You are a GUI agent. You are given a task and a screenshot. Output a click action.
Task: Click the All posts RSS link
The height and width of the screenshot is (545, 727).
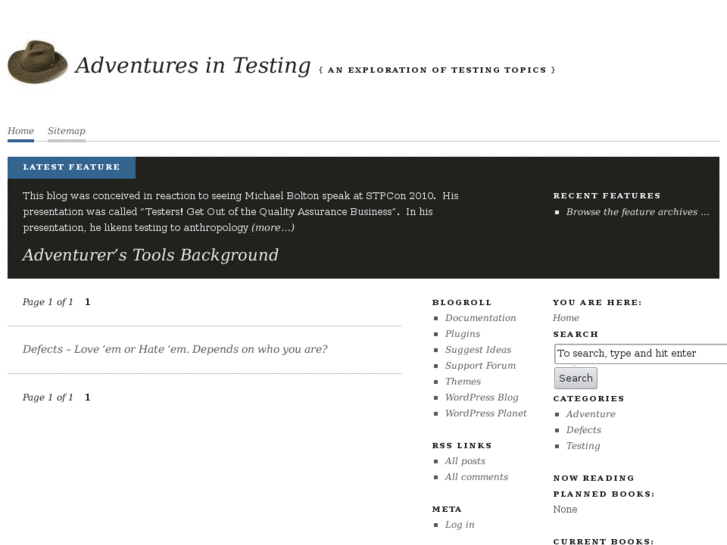[x=465, y=461]
